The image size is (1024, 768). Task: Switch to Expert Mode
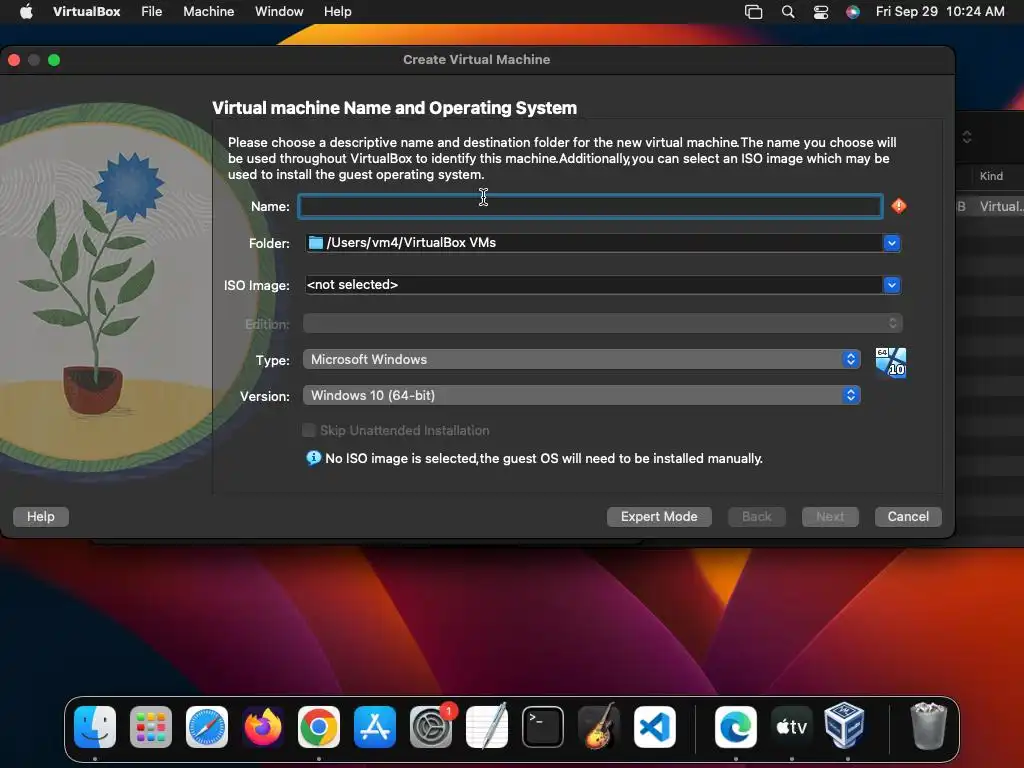tap(659, 517)
